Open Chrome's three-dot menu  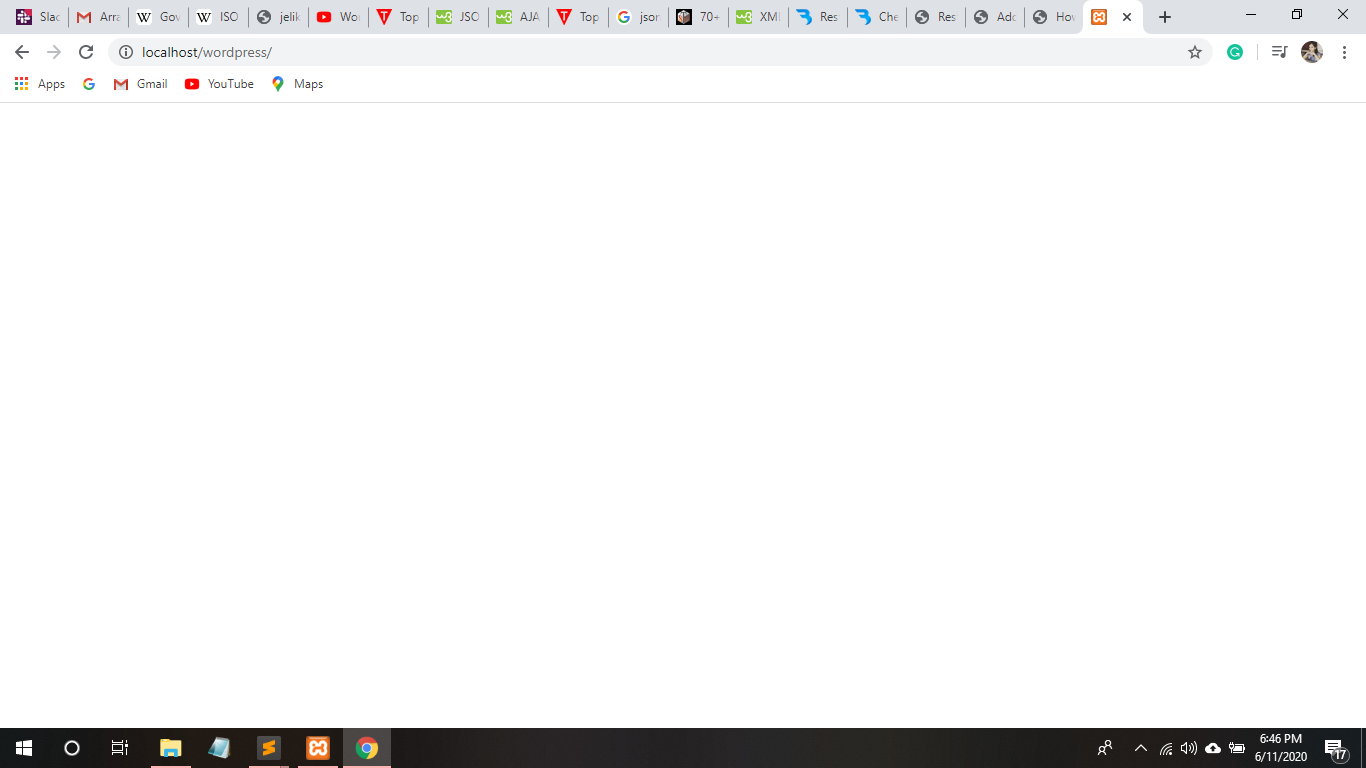click(1344, 52)
